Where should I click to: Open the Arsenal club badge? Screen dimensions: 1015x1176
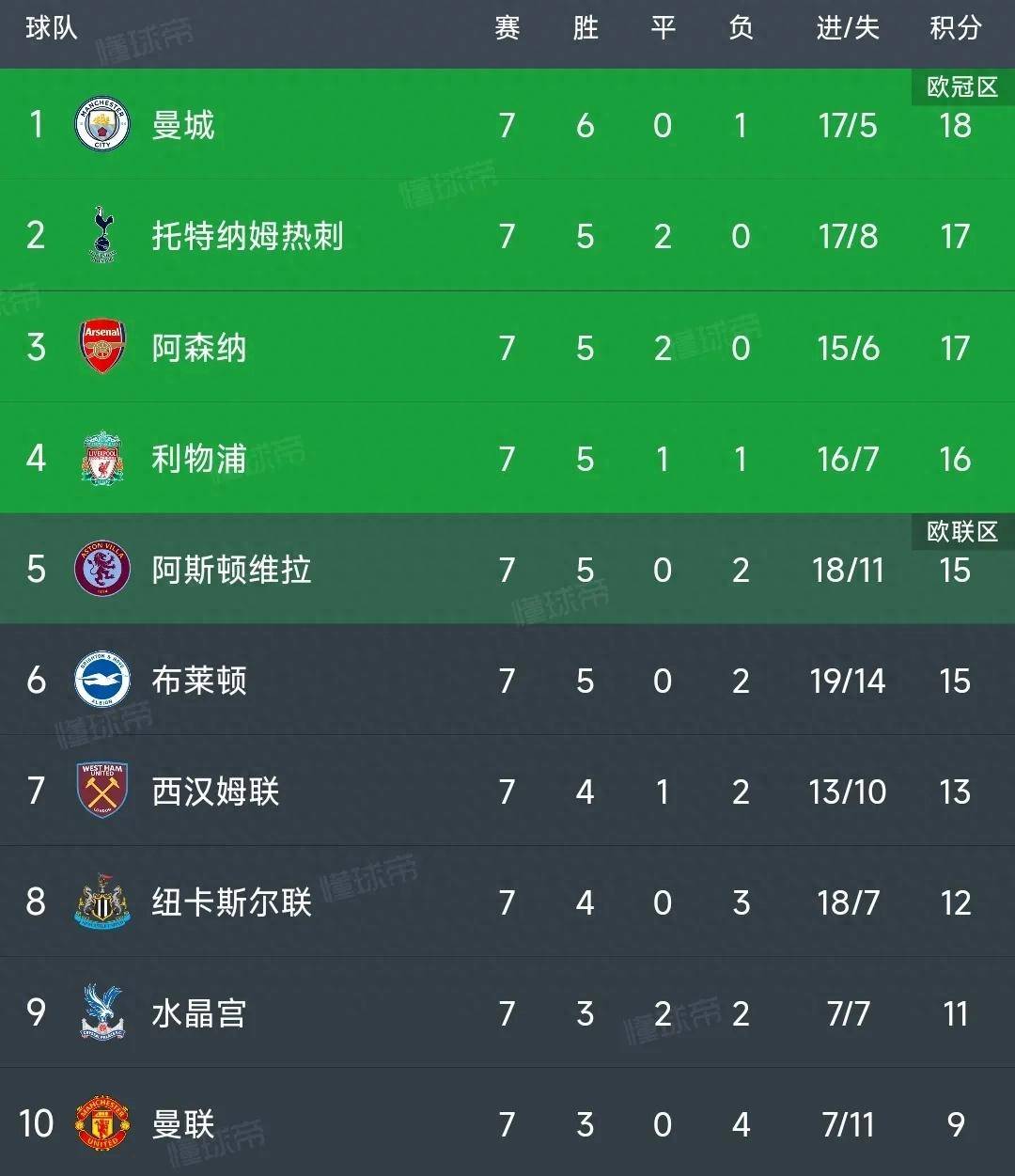point(101,347)
